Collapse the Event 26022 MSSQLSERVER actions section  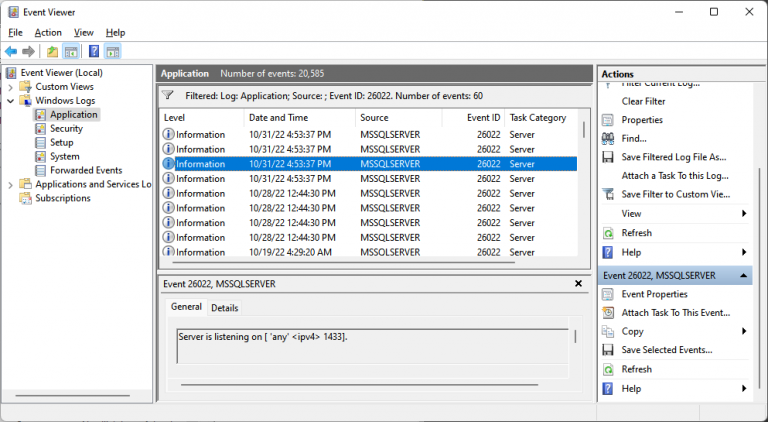[x=744, y=276]
